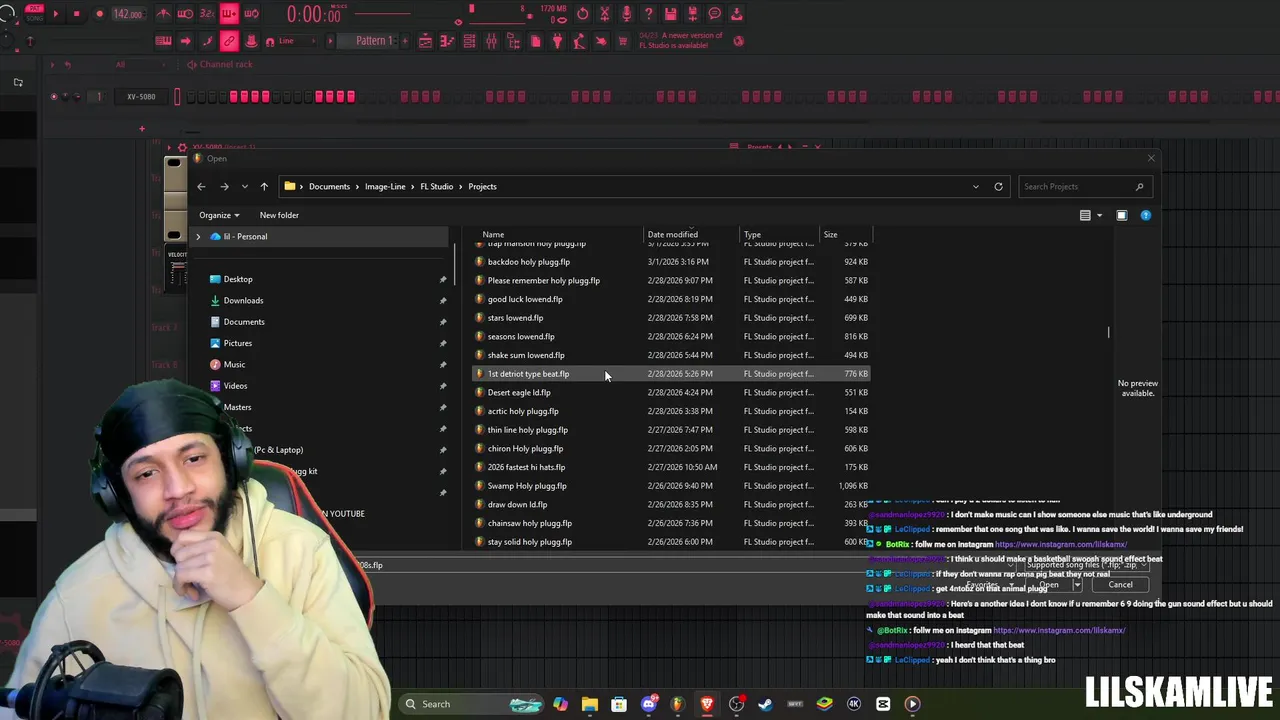Viewport: 1280px width, 720px height.
Task: Toggle the highlighted link/multilink controllers button
Action: (x=229, y=41)
